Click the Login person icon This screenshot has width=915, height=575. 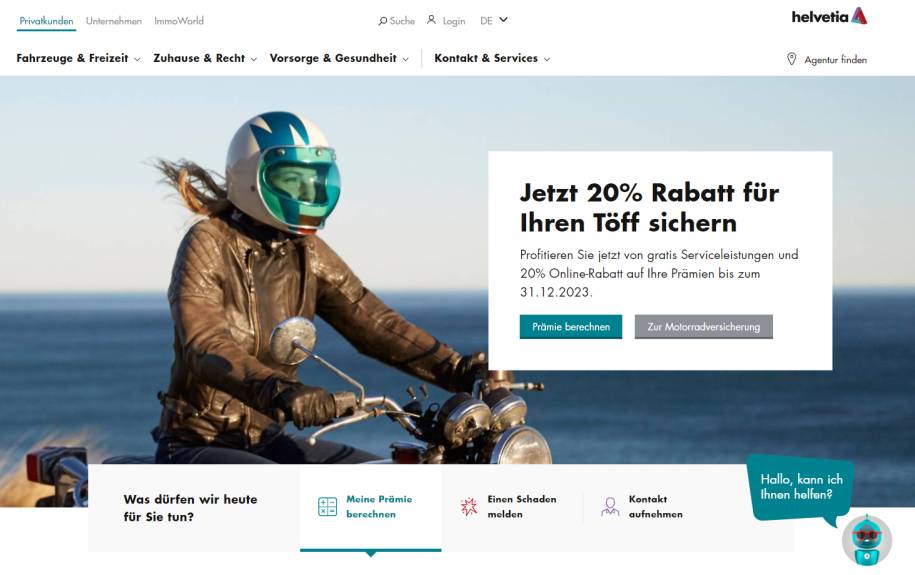(431, 20)
